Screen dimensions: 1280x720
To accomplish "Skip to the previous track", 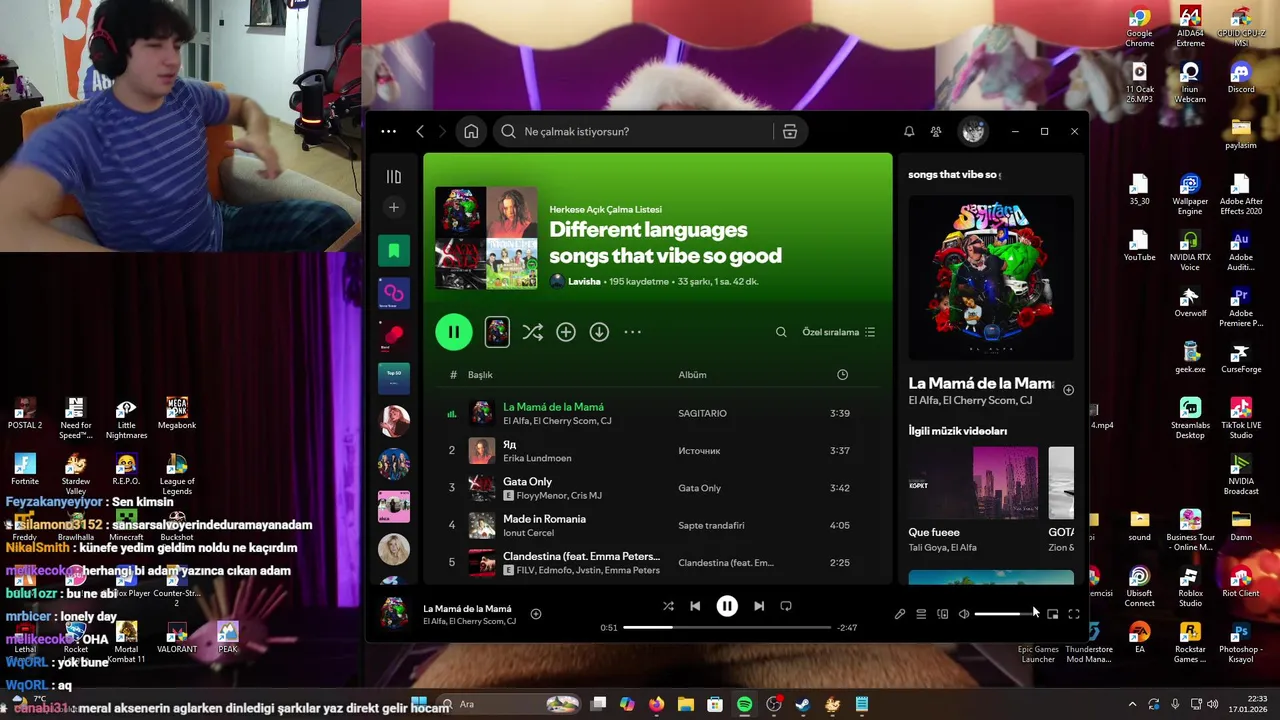I will [695, 606].
